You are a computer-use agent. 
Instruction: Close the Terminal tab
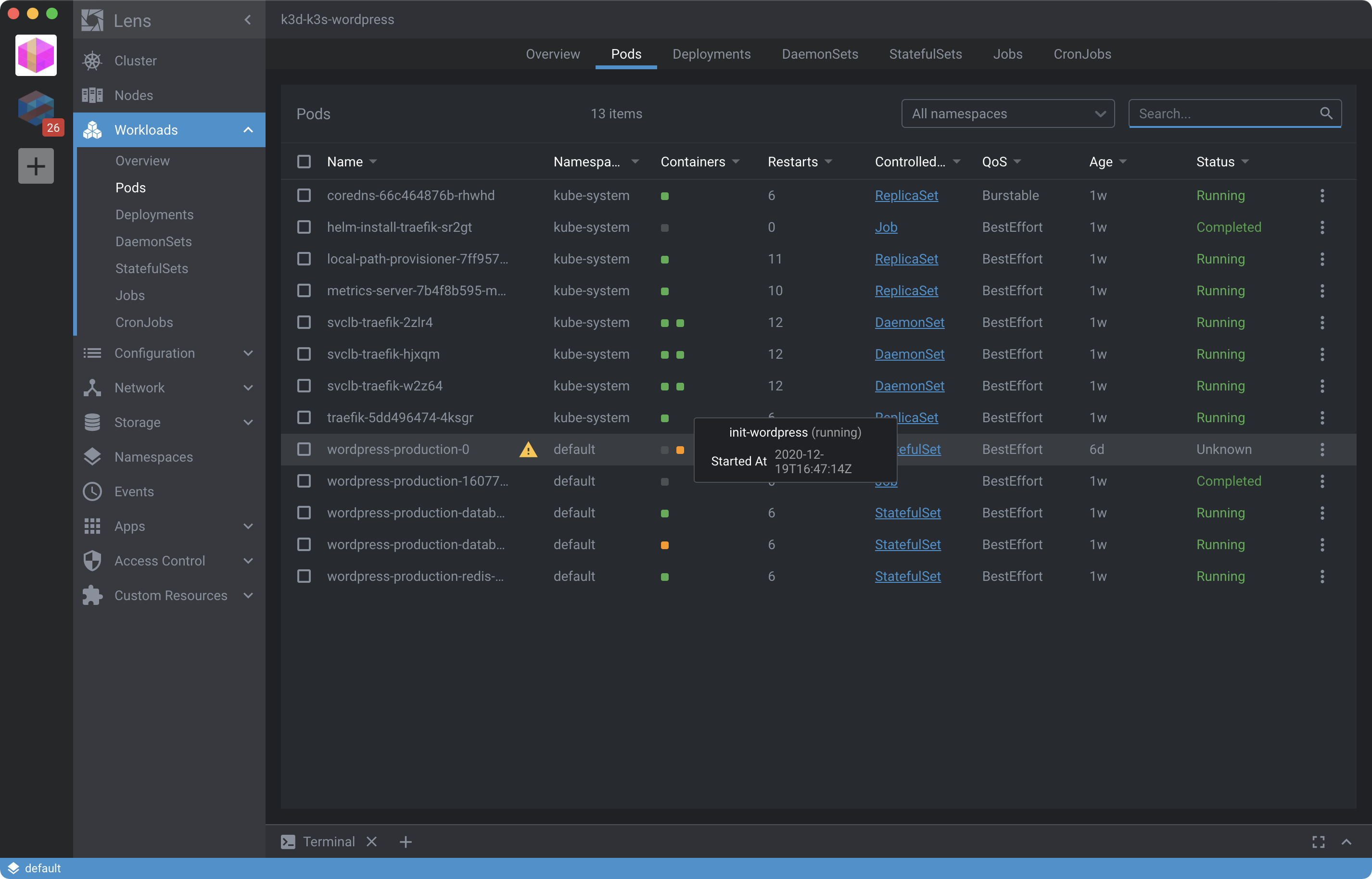(372, 842)
